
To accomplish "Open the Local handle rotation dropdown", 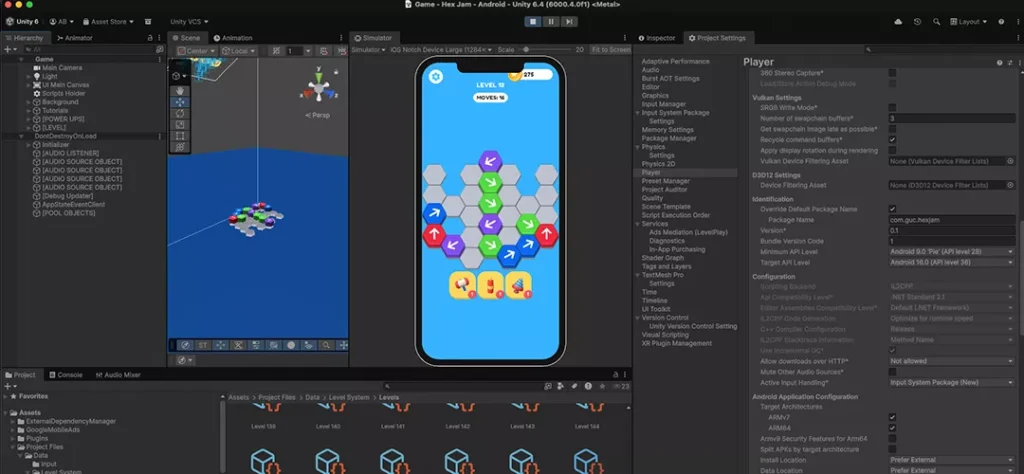I will pyautogui.click(x=238, y=51).
